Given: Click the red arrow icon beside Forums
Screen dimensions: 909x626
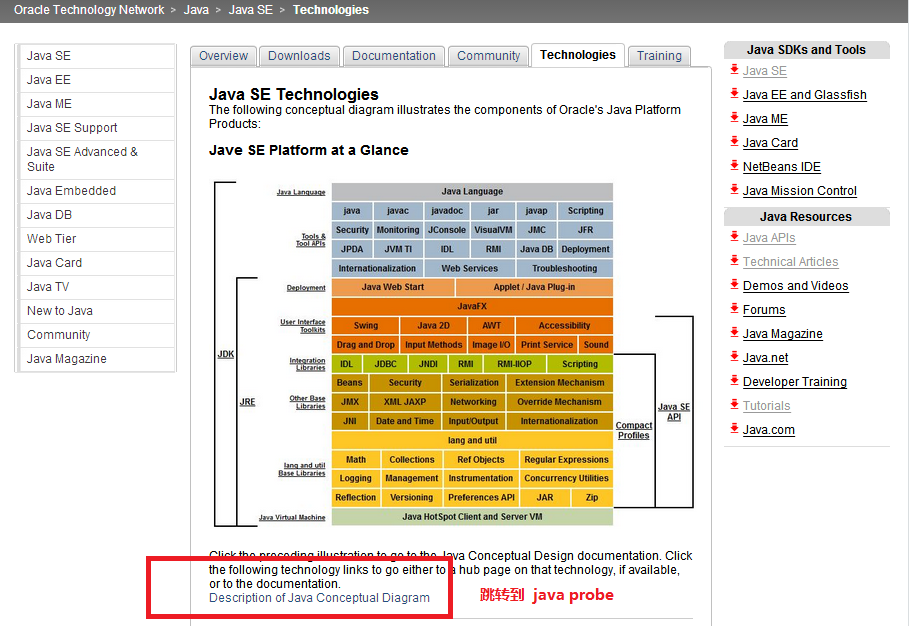Looking at the screenshot, I should pos(734,308).
